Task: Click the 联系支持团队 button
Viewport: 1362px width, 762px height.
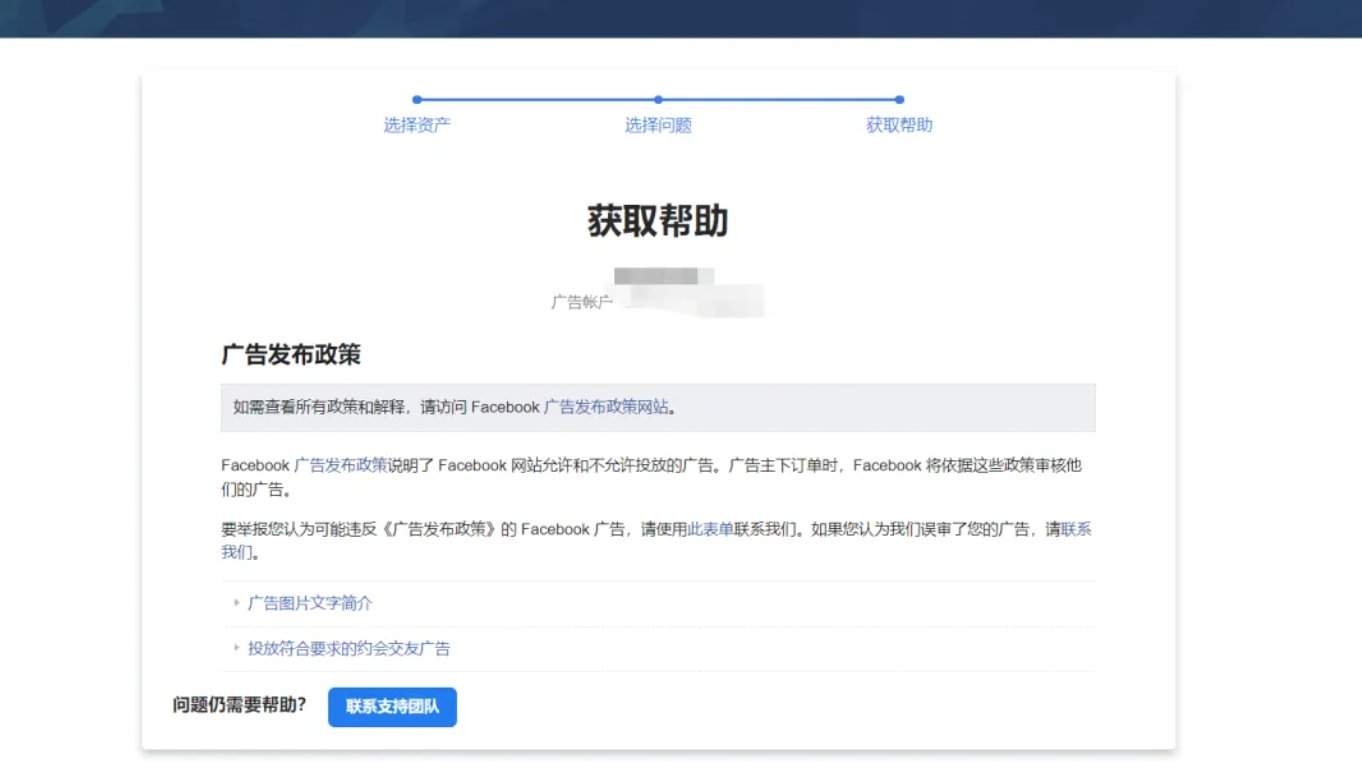Action: (x=392, y=706)
